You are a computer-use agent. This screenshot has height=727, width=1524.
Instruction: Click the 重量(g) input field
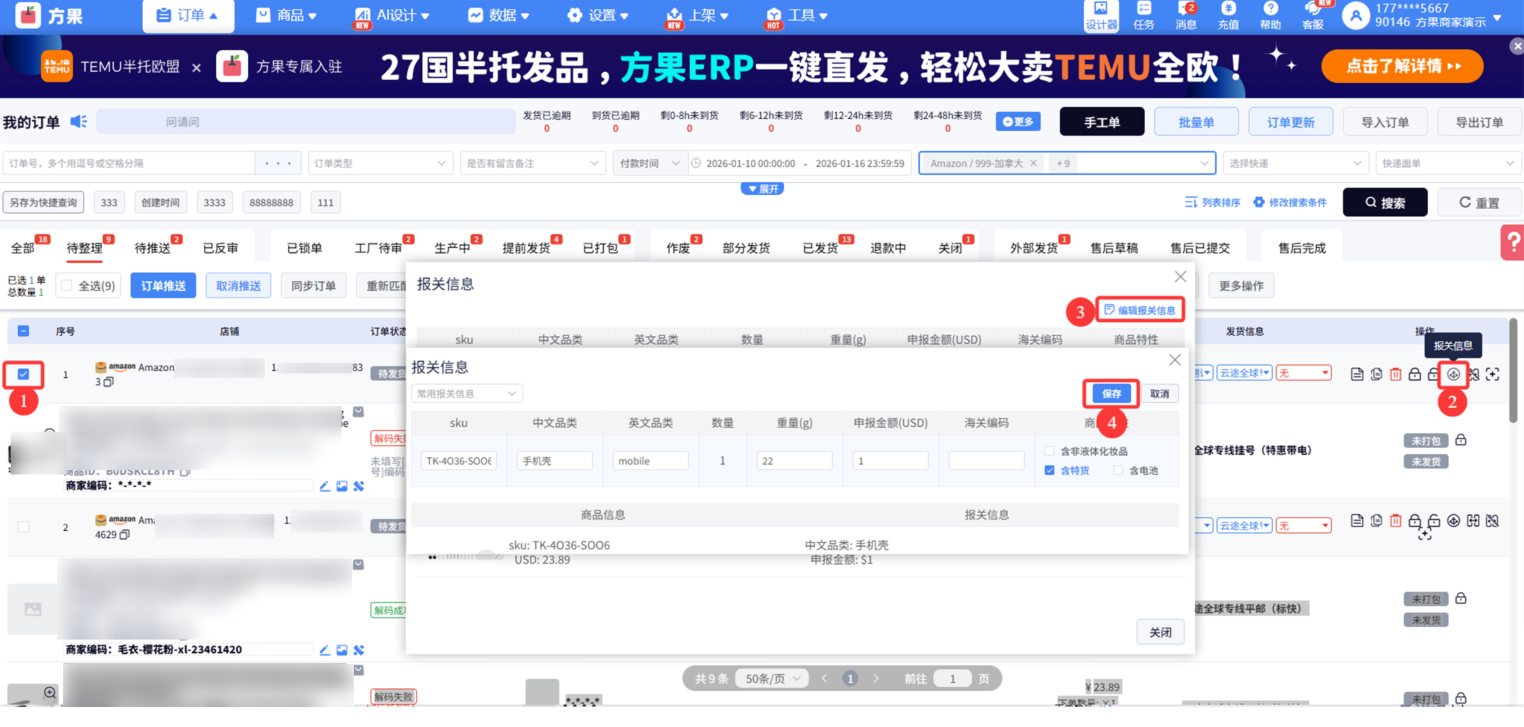click(794, 461)
